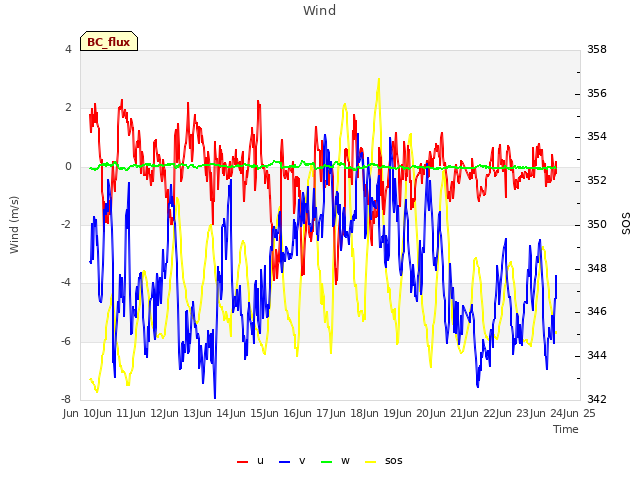Toggle the w series in the legend
Viewport: 640px width, 480px height.
(336, 461)
